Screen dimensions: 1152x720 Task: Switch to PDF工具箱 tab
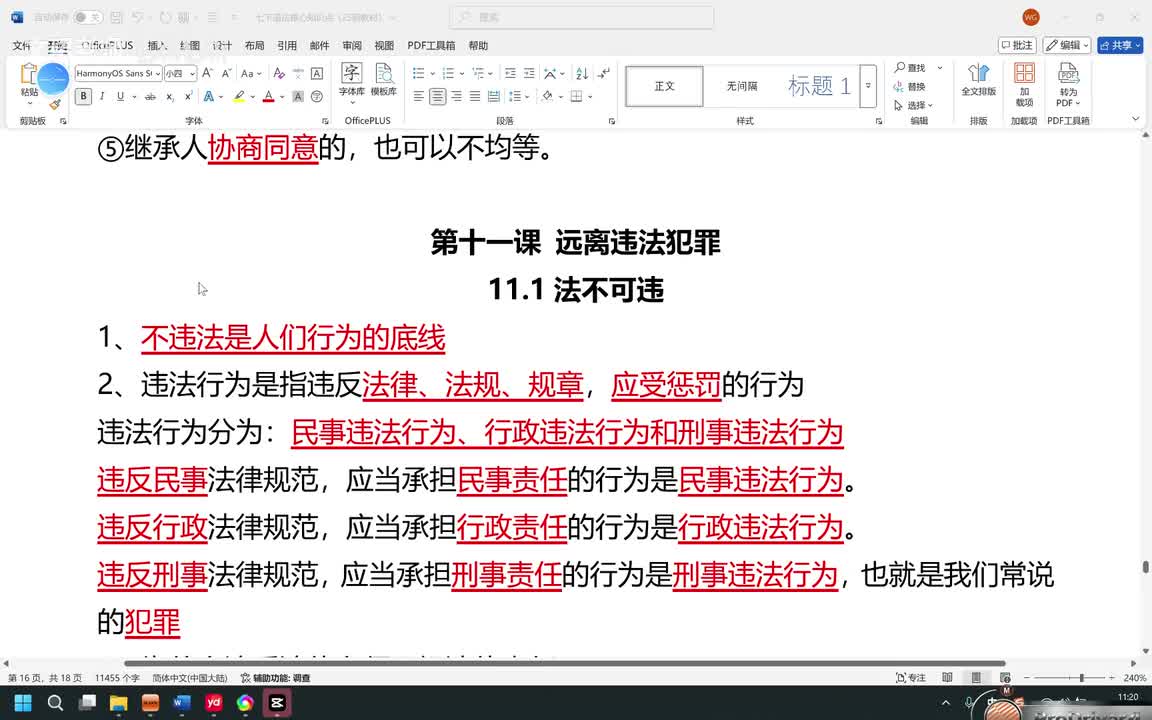[x=431, y=46]
